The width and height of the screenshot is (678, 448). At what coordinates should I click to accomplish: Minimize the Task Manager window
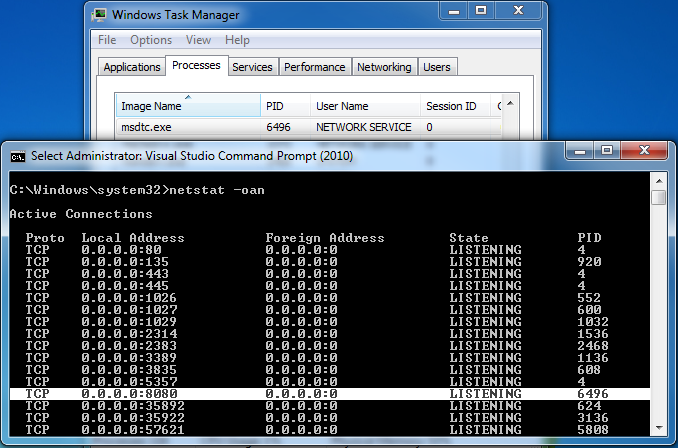(x=454, y=11)
